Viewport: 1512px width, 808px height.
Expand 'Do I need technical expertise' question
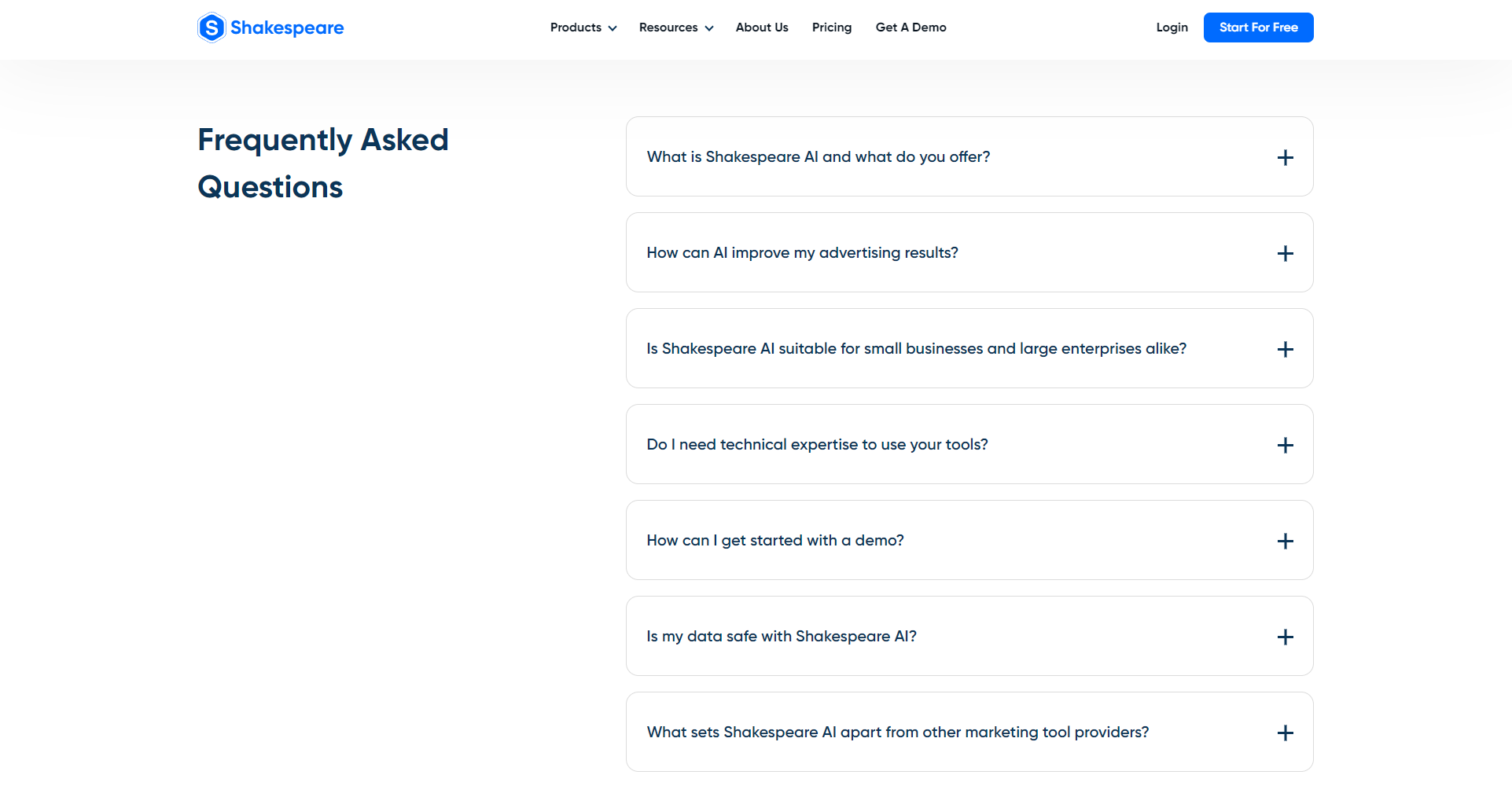click(817, 445)
